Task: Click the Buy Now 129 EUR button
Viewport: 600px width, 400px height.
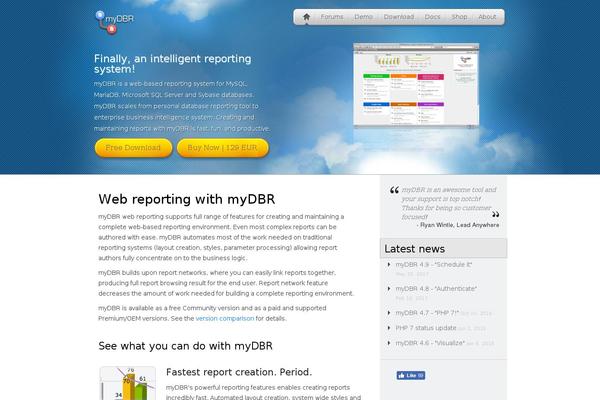Action: pyautogui.click(x=222, y=148)
